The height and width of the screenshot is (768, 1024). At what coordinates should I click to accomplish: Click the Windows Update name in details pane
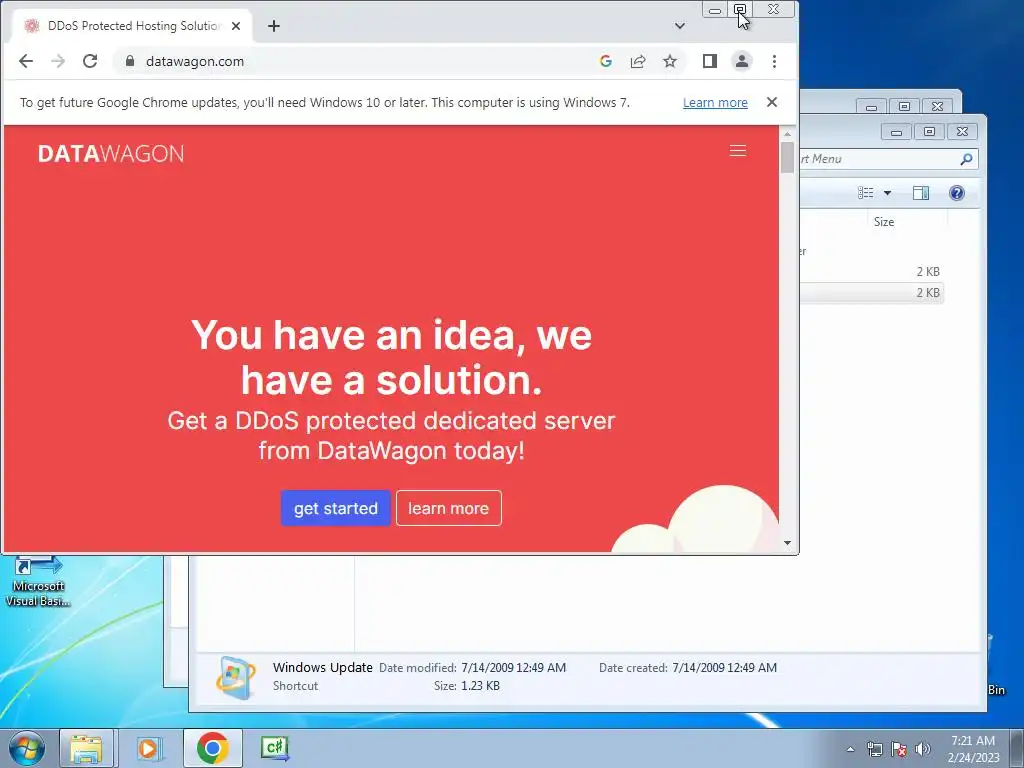click(x=323, y=667)
